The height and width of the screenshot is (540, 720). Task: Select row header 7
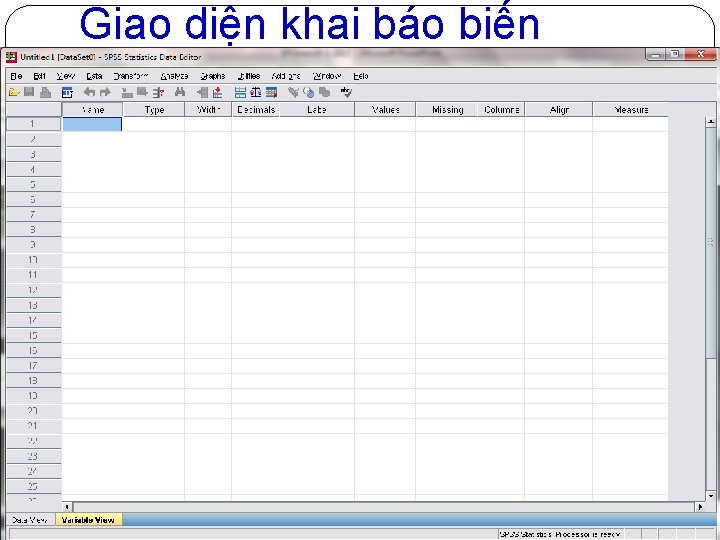tap(34, 214)
